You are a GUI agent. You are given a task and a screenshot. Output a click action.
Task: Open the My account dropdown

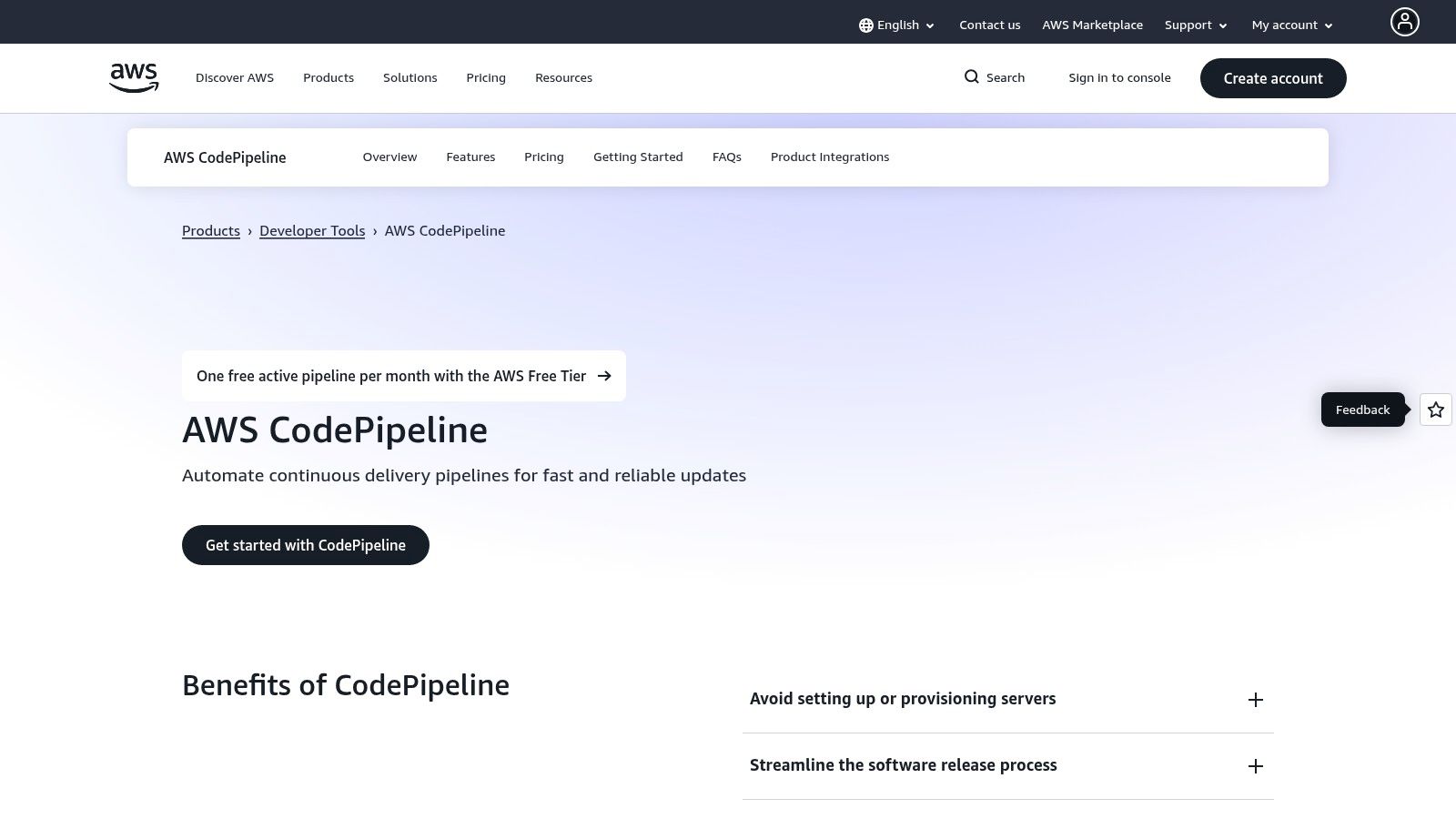(1291, 25)
